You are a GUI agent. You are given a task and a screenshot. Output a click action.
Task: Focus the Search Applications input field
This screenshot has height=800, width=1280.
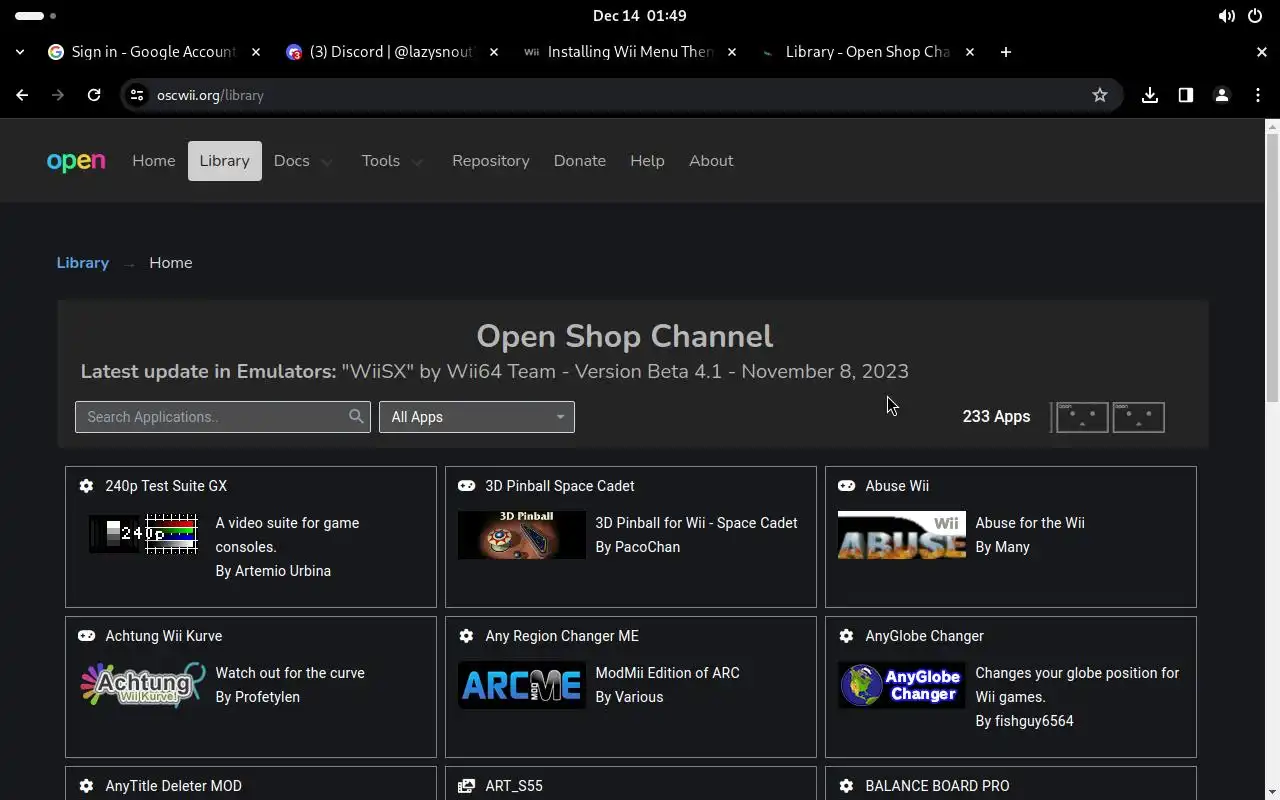(x=222, y=417)
